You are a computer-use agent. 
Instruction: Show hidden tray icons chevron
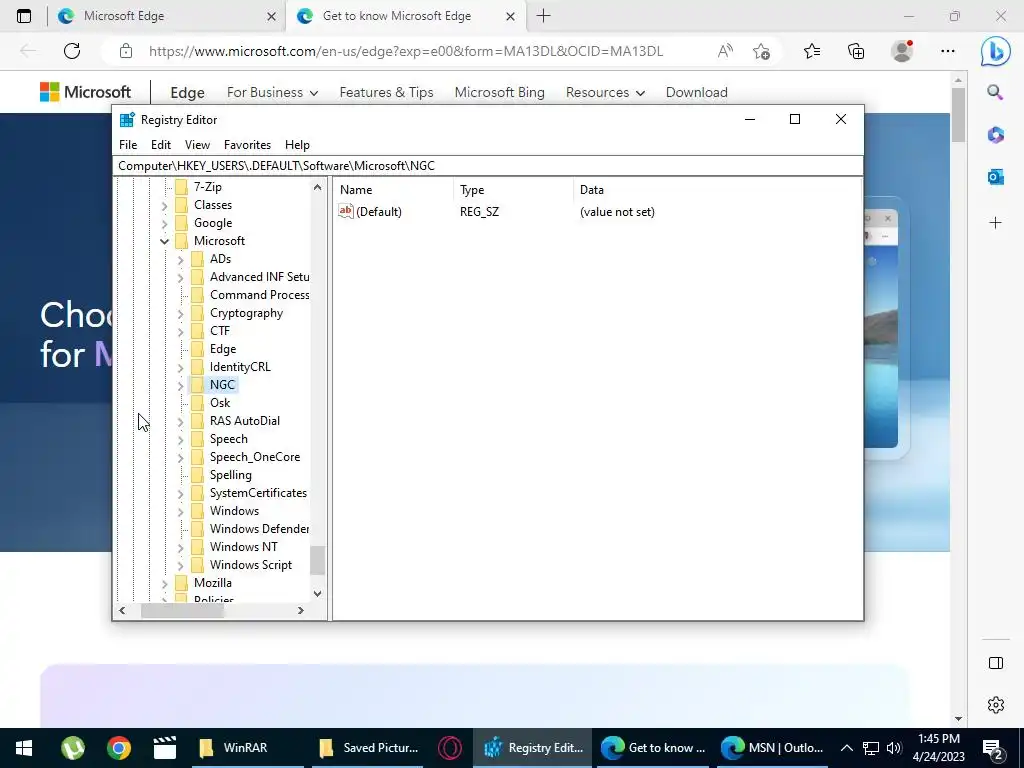point(846,748)
